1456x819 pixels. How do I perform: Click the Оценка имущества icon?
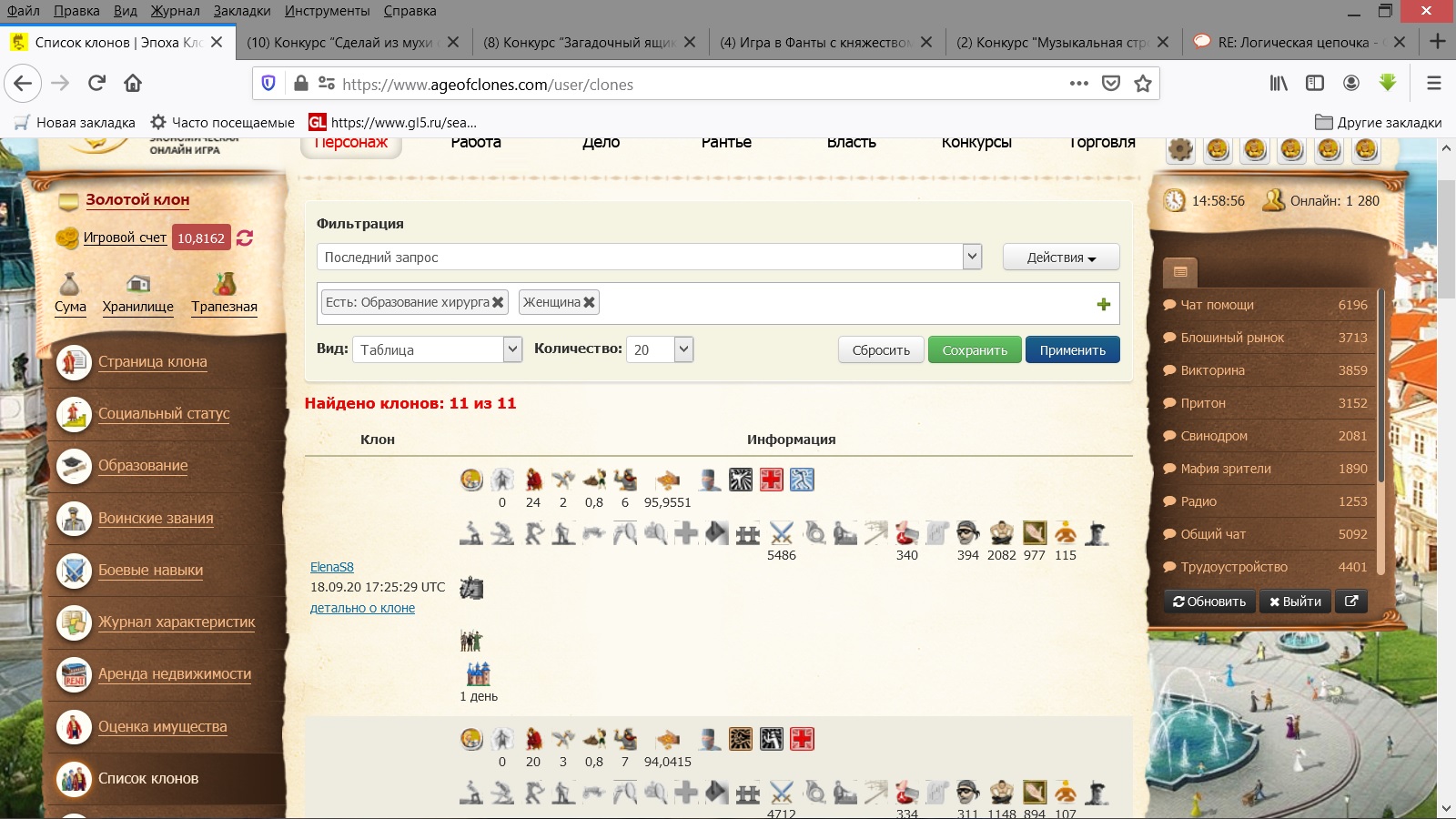74,727
